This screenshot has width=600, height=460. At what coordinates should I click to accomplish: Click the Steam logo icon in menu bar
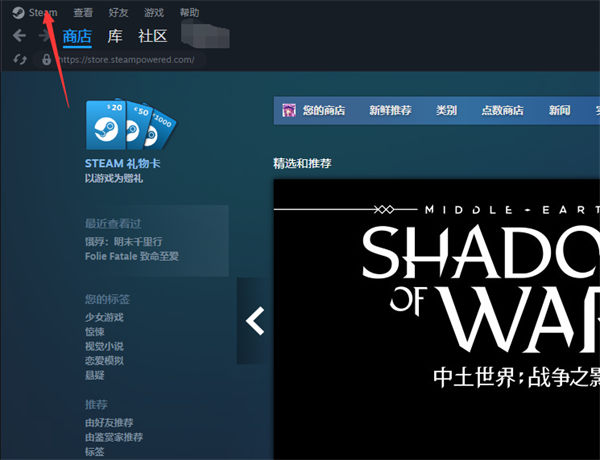18,13
